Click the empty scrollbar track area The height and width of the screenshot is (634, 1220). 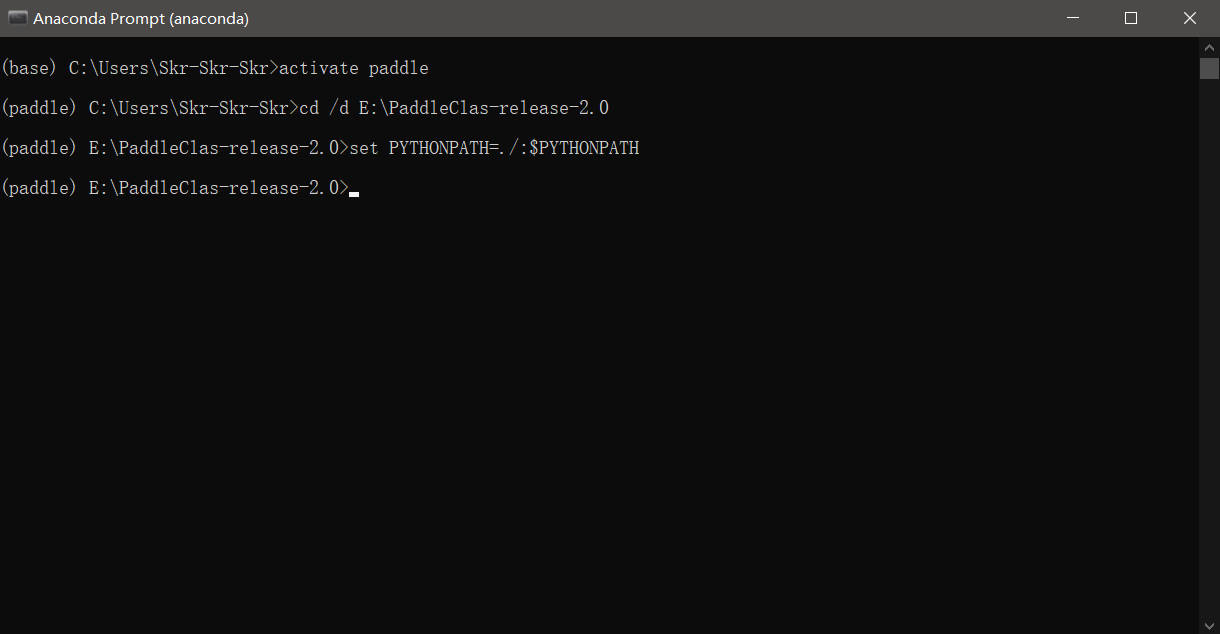pos(1210,350)
